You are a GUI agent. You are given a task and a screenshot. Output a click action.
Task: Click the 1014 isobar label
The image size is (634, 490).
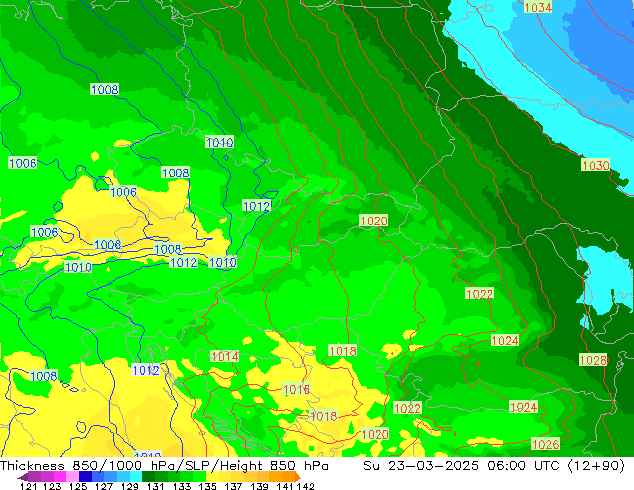(x=225, y=356)
